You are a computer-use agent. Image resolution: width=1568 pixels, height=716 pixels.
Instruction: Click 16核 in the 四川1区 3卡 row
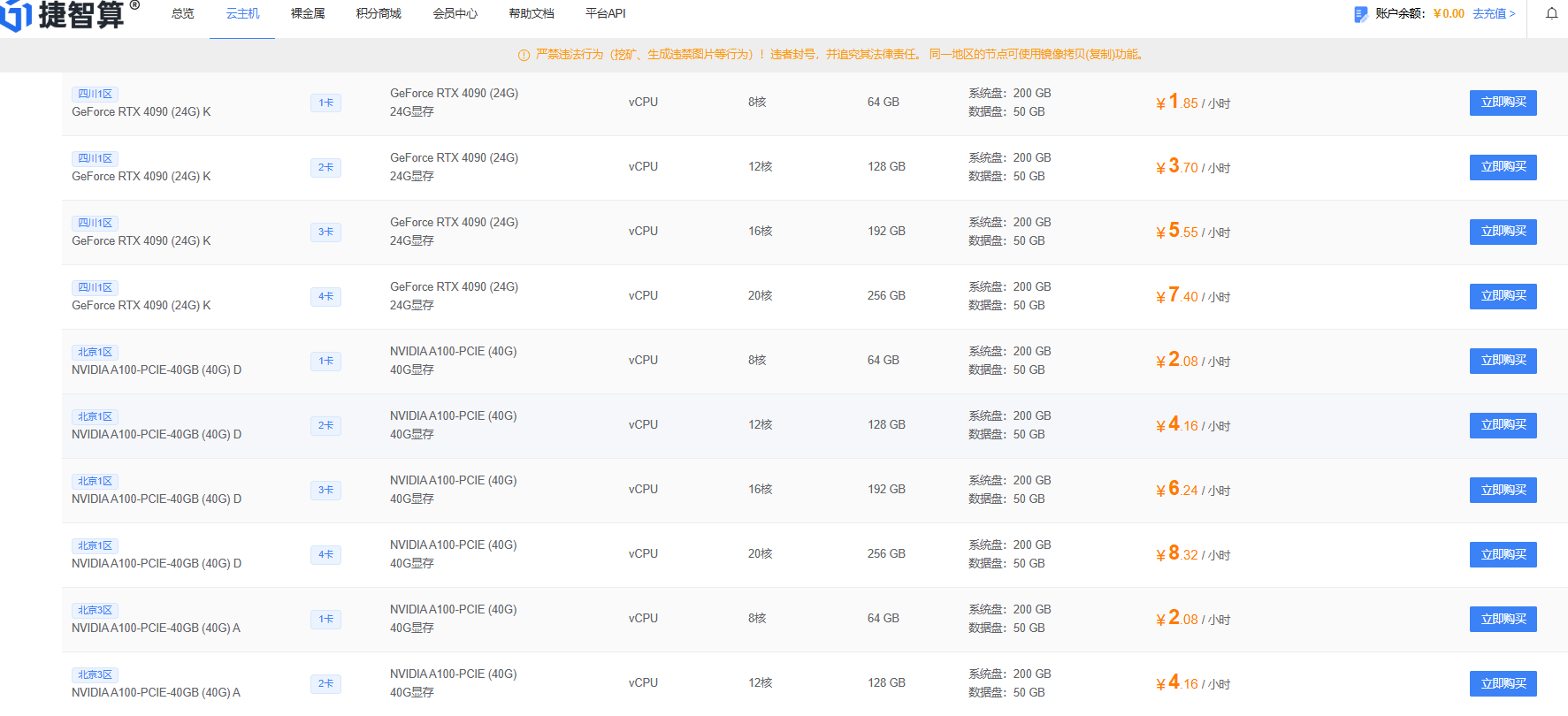pyautogui.click(x=760, y=231)
